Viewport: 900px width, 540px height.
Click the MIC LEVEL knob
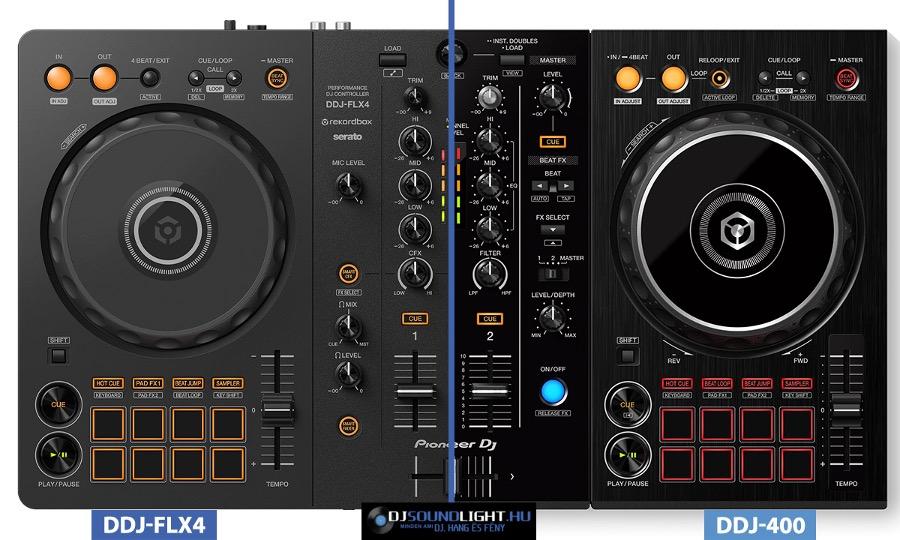(347, 184)
